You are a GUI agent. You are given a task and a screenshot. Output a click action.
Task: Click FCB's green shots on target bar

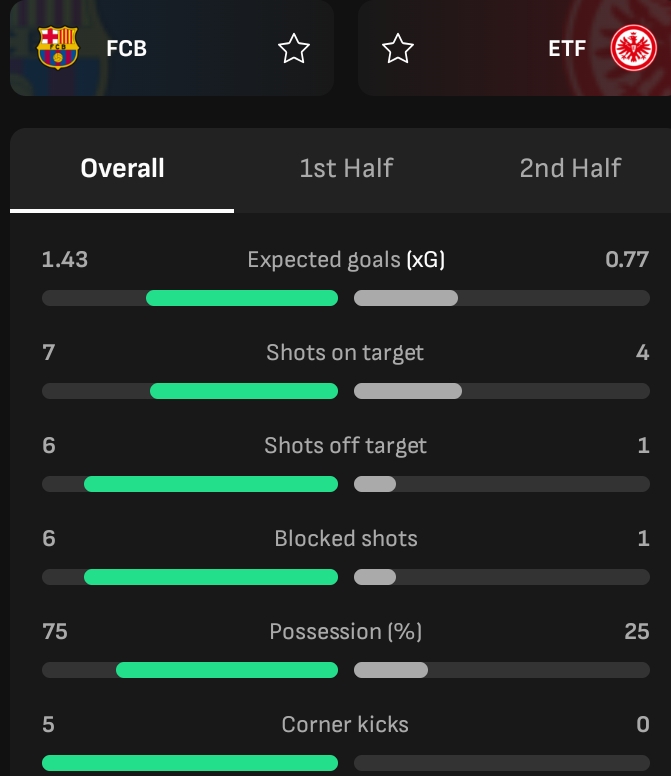[244, 391]
